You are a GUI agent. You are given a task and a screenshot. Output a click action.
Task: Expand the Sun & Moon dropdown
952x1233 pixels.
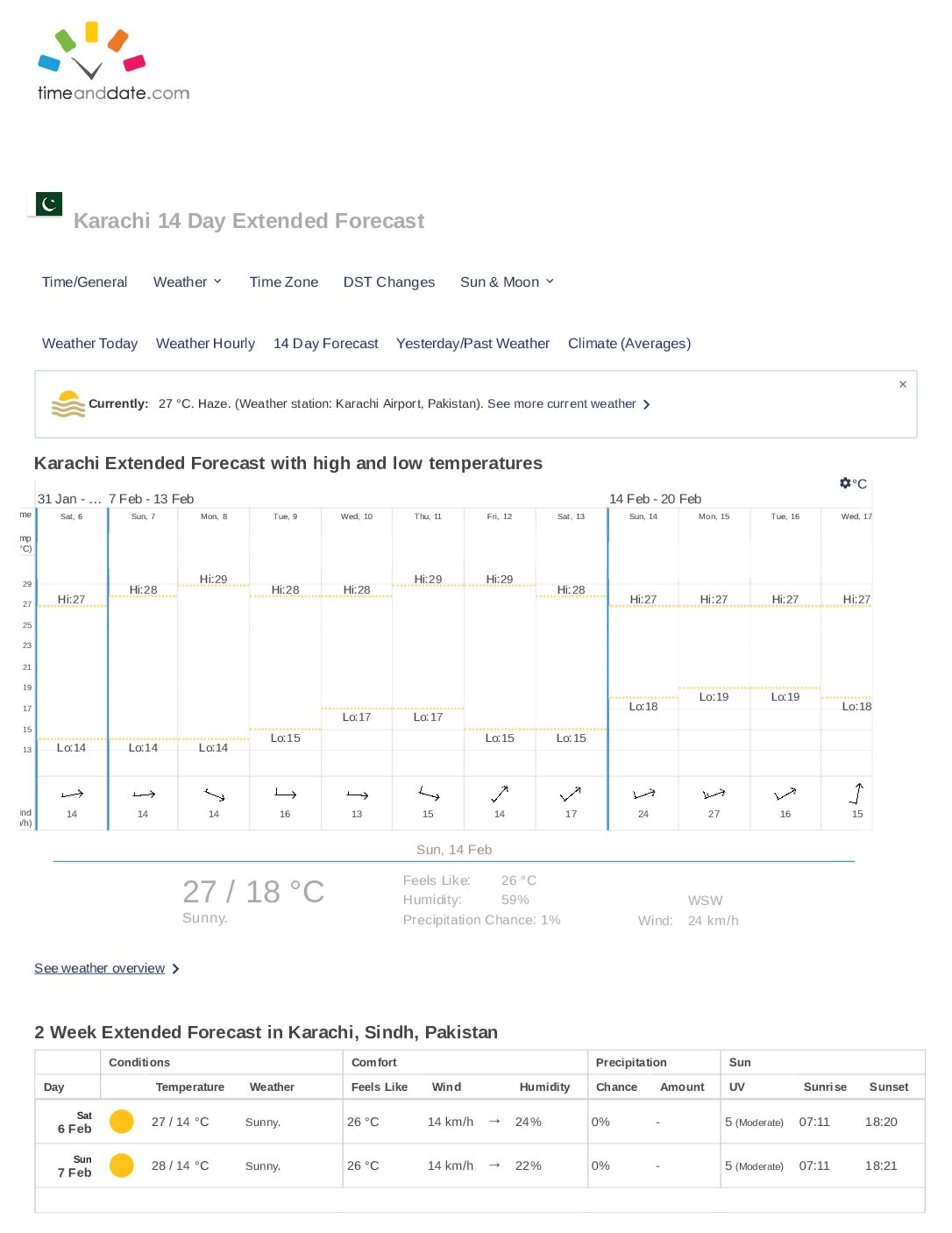[x=507, y=282]
